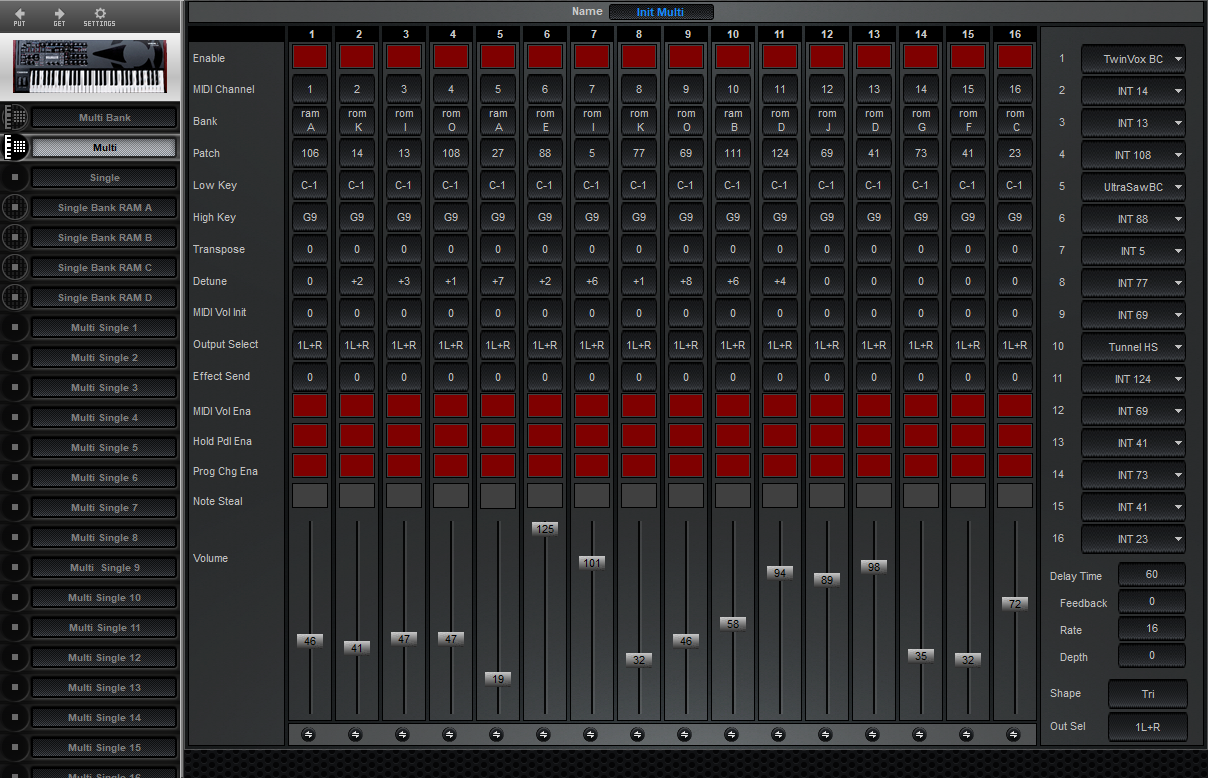The image size is (1208, 778).
Task: Open the Tunnel HS dropdown for part 10
Action: pyautogui.click(x=1133, y=347)
